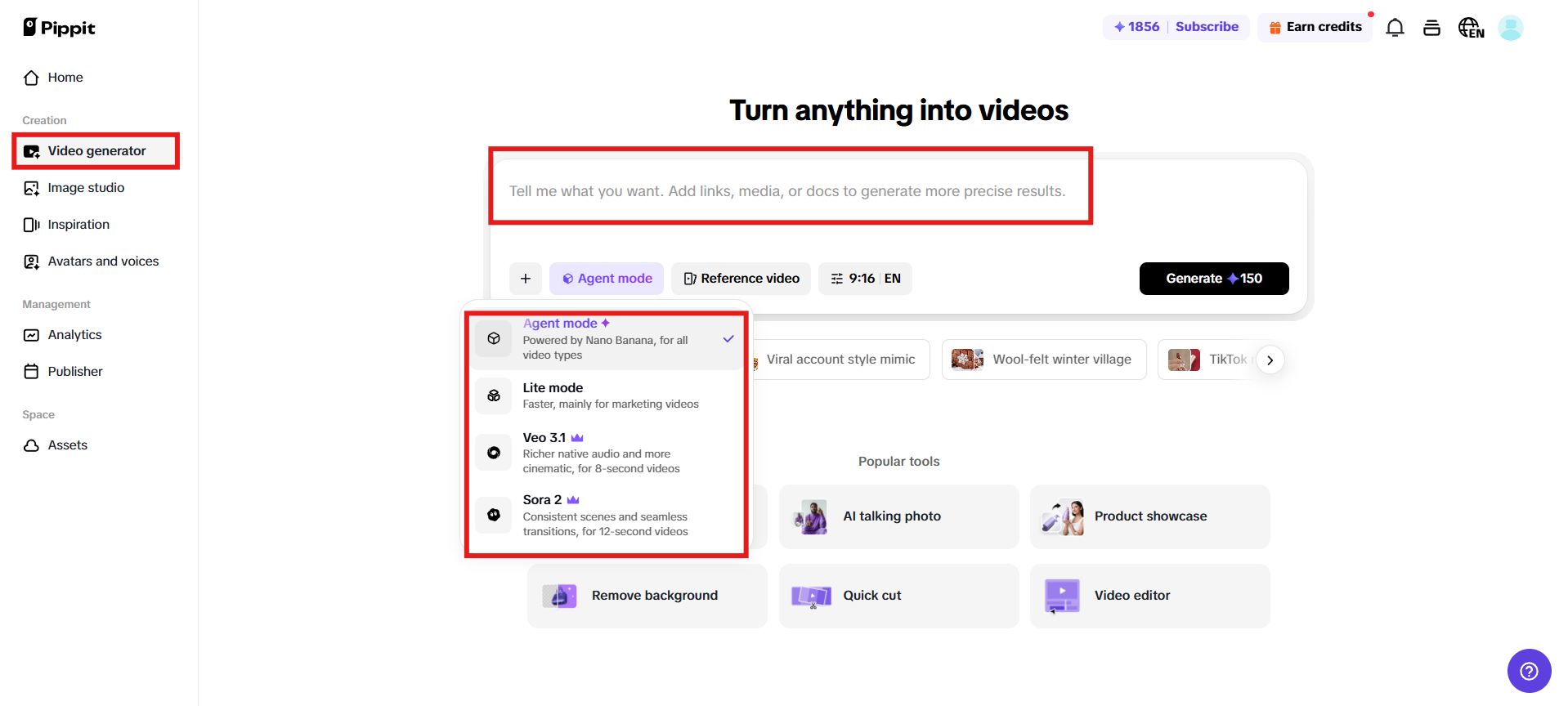1568x706 pixels.
Task: Select Lite mode in the list
Action: 608,395
